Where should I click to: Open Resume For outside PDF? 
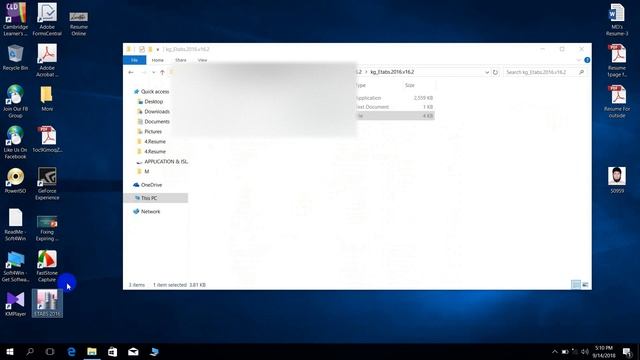617,101
